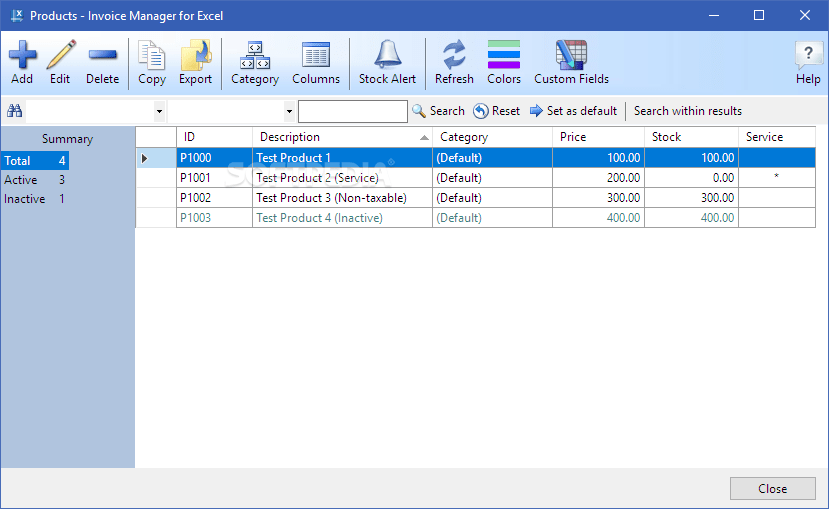Image resolution: width=829 pixels, height=509 pixels.
Task: Close the Products window via Close button
Action: (x=772, y=488)
